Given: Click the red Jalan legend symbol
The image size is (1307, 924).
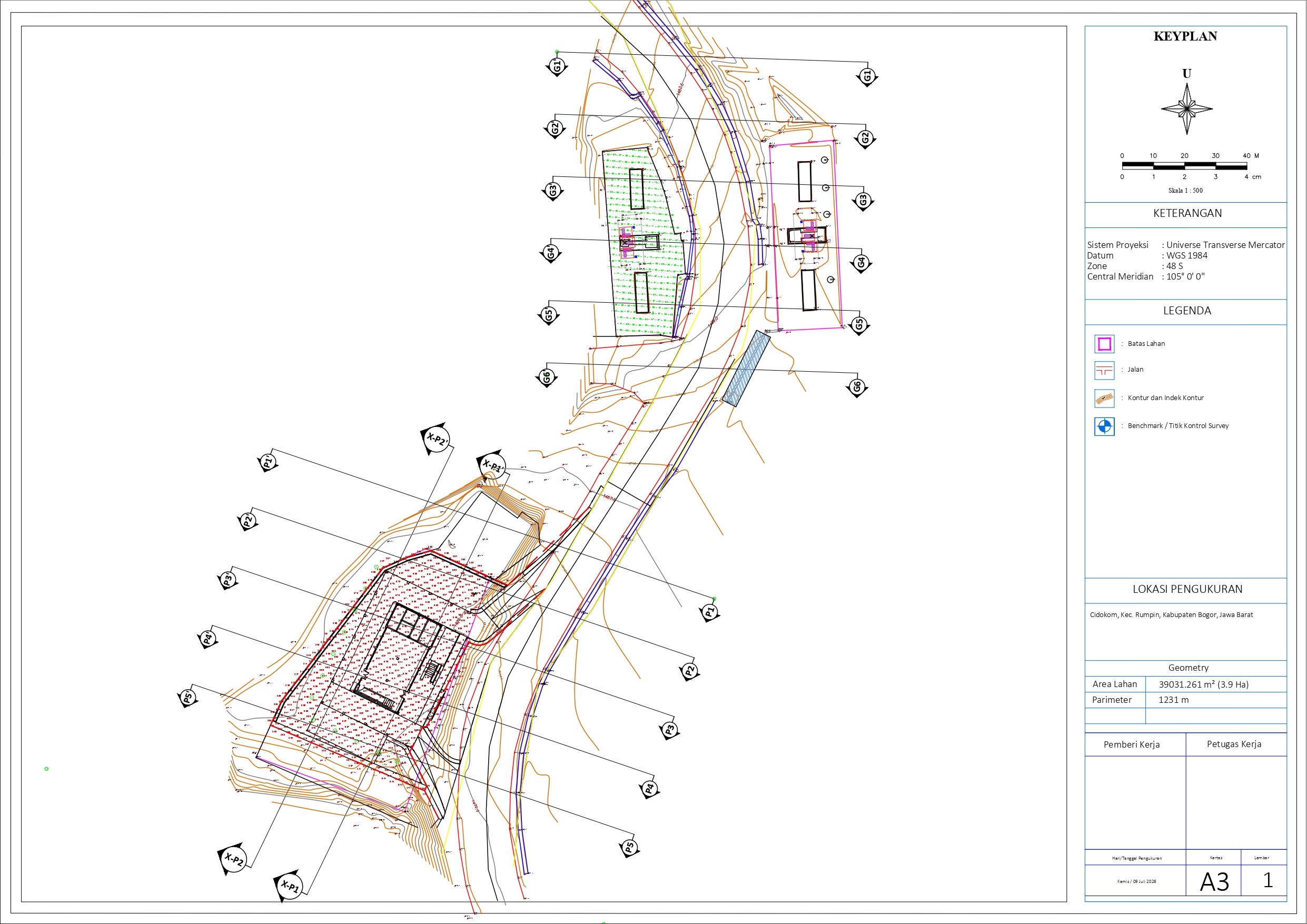Looking at the screenshot, I should [x=1104, y=371].
